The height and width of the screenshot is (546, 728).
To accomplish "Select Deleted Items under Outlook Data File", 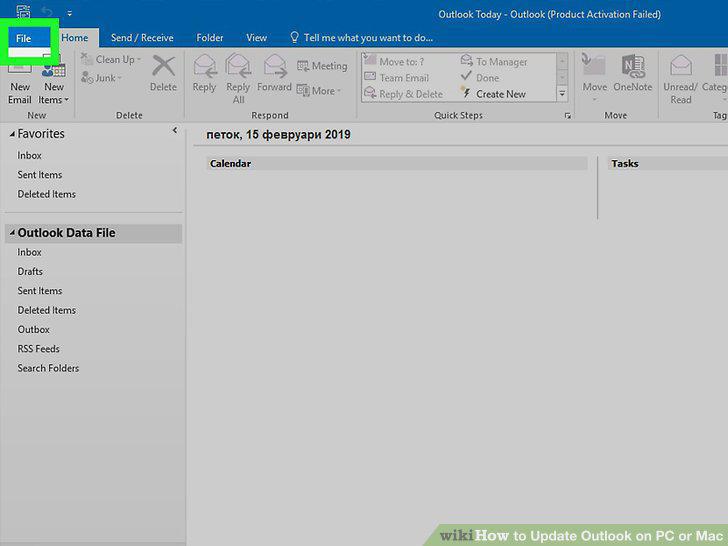I will pyautogui.click(x=46, y=310).
